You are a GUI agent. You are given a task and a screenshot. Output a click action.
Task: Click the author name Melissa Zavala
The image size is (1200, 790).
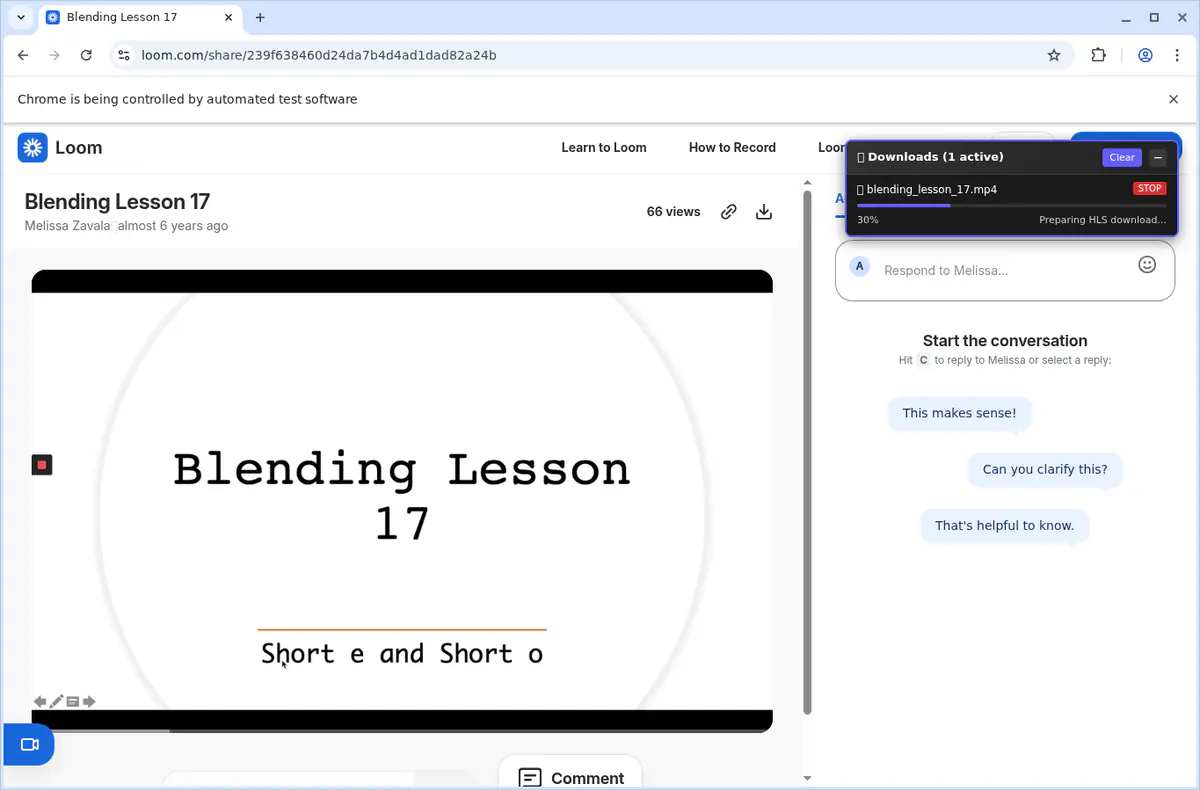click(x=67, y=226)
